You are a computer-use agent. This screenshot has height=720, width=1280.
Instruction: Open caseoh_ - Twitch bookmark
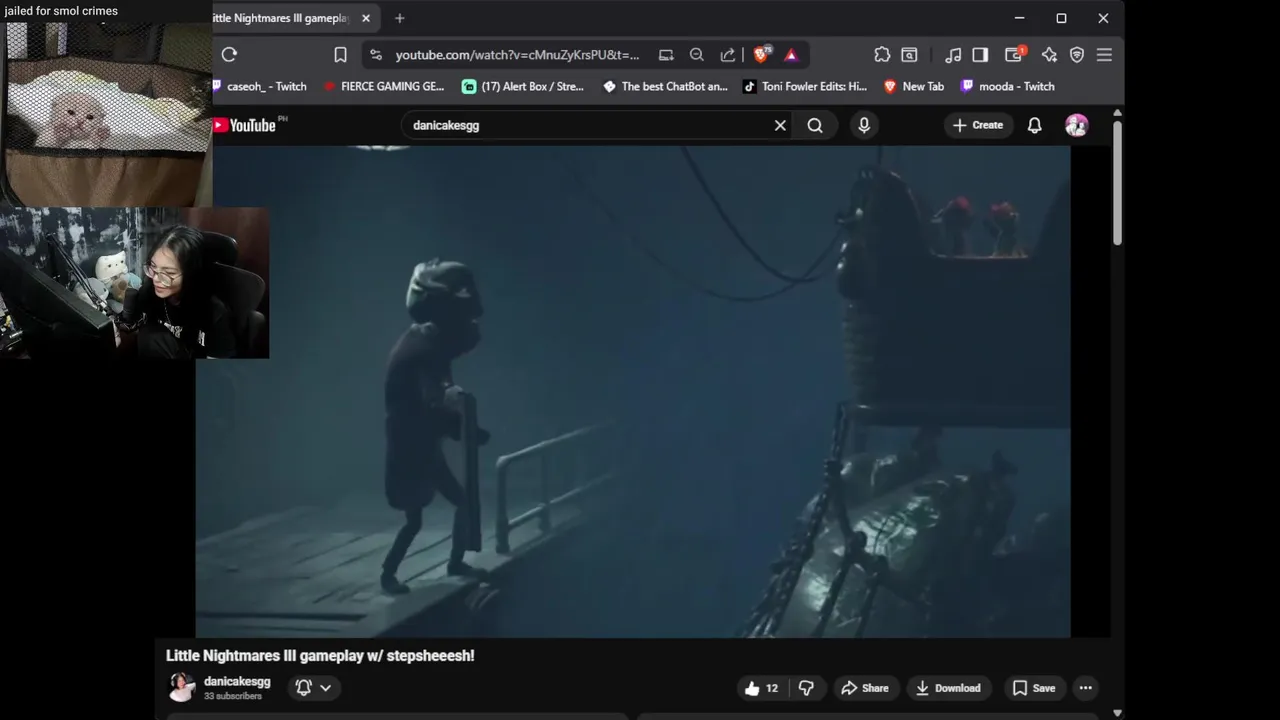point(260,87)
